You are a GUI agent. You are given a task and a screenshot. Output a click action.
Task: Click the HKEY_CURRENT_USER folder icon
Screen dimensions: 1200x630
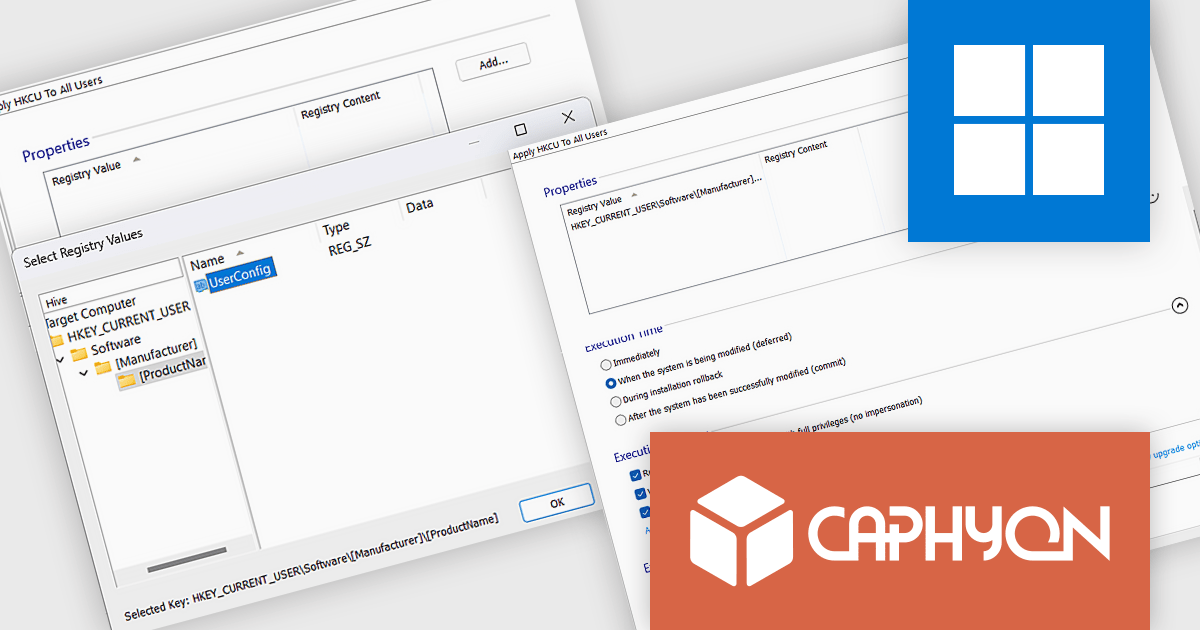pos(55,340)
